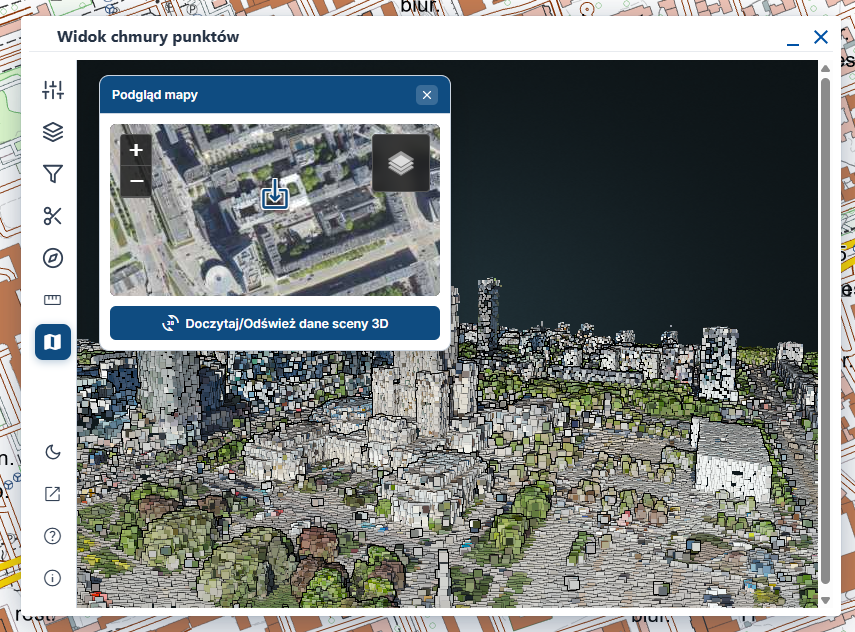Open the compass navigation tool

[53, 258]
